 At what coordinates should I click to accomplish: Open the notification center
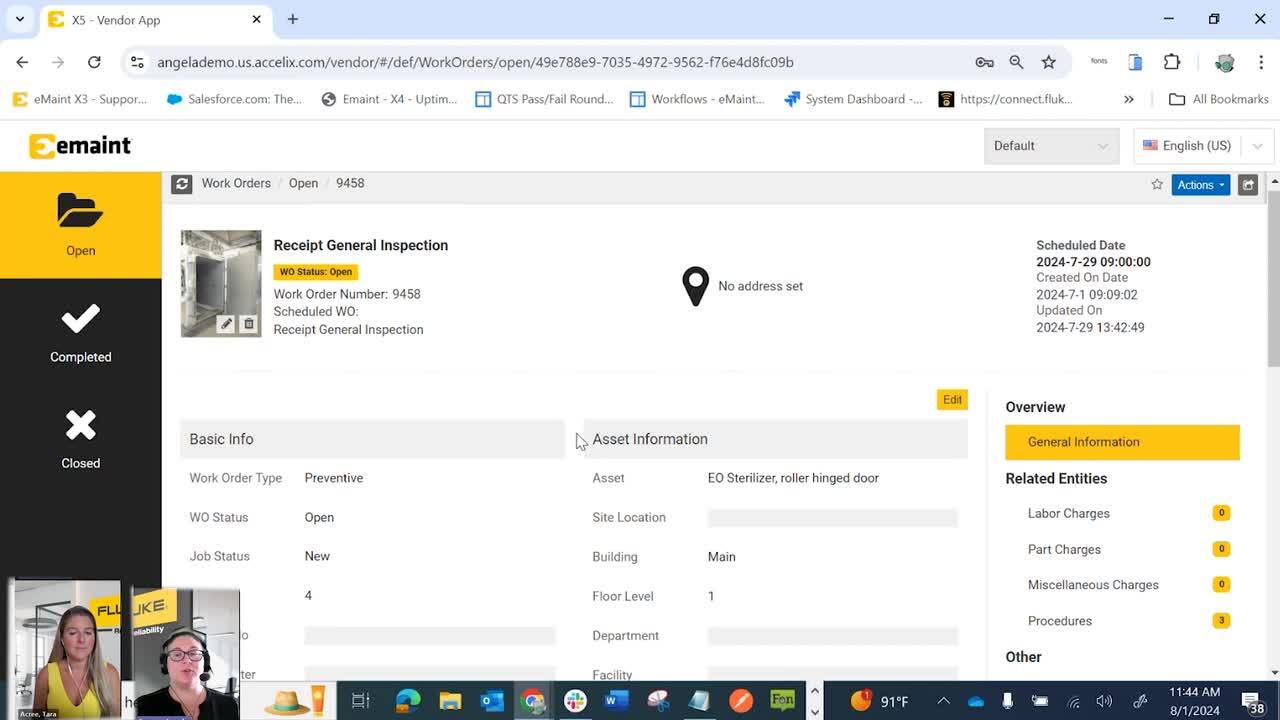1252,701
